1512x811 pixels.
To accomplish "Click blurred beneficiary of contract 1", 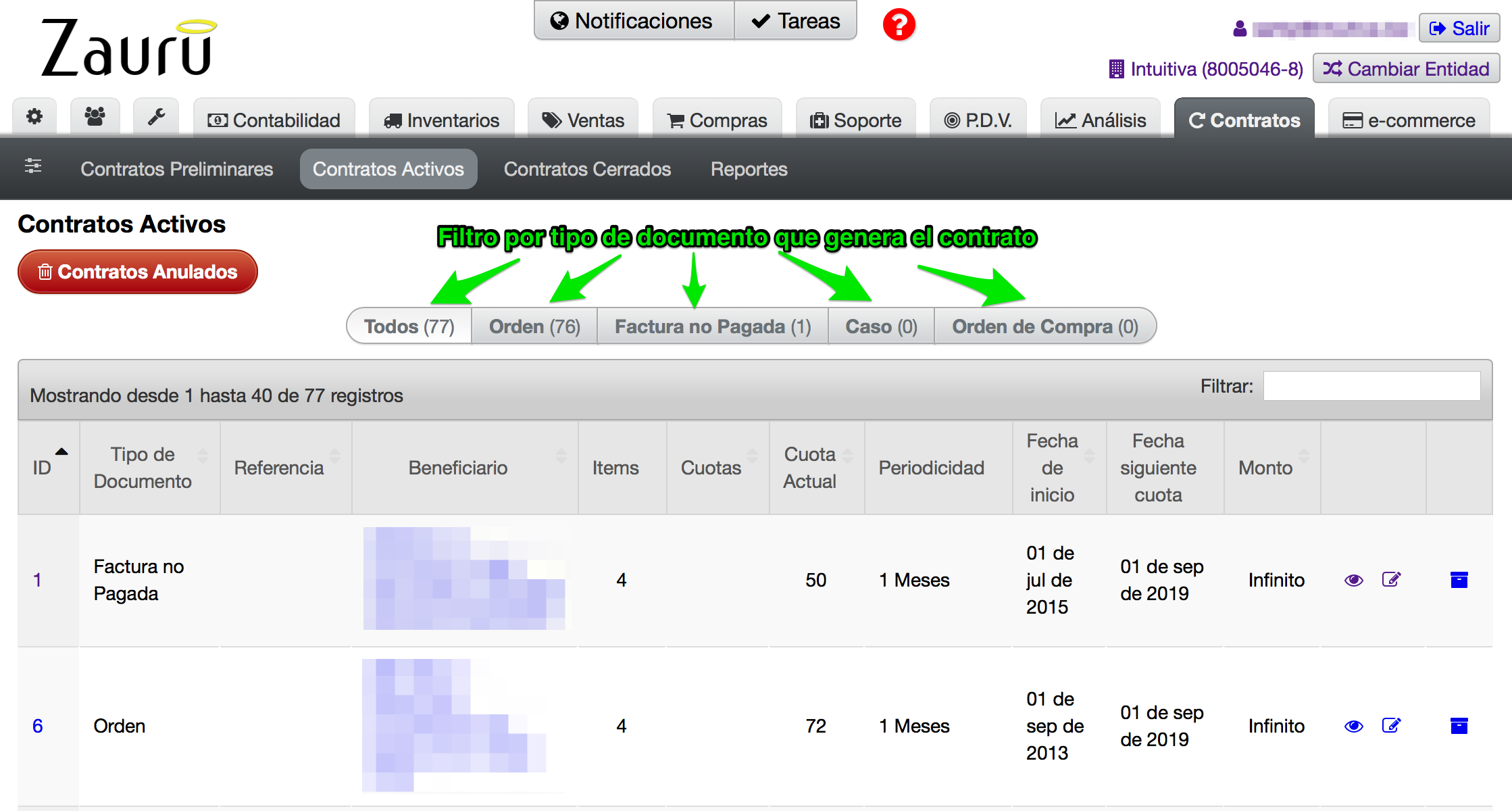I will tap(464, 579).
